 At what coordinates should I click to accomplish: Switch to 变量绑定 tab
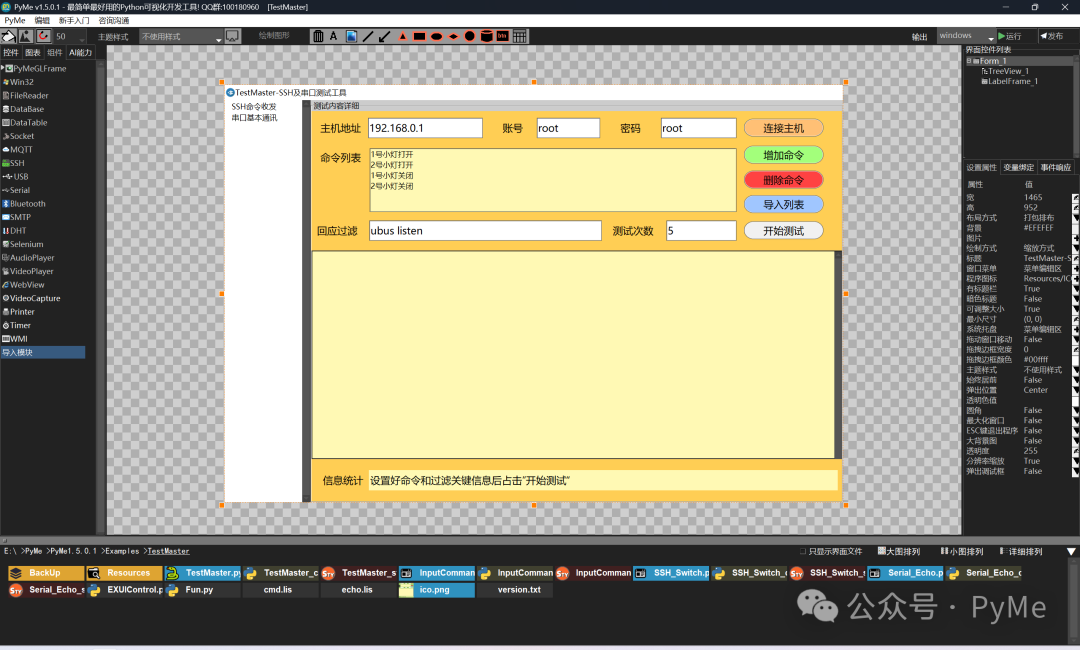[x=1018, y=167]
